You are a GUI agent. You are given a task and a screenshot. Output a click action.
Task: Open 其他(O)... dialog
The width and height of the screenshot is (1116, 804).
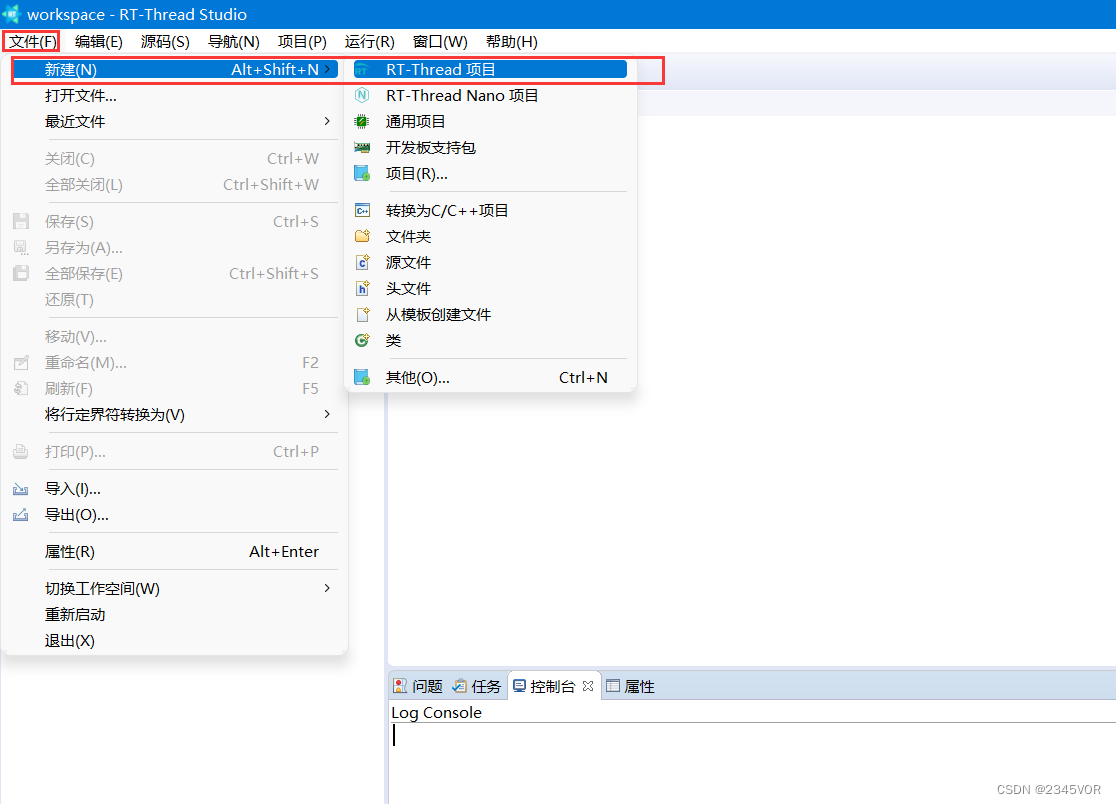tap(418, 377)
